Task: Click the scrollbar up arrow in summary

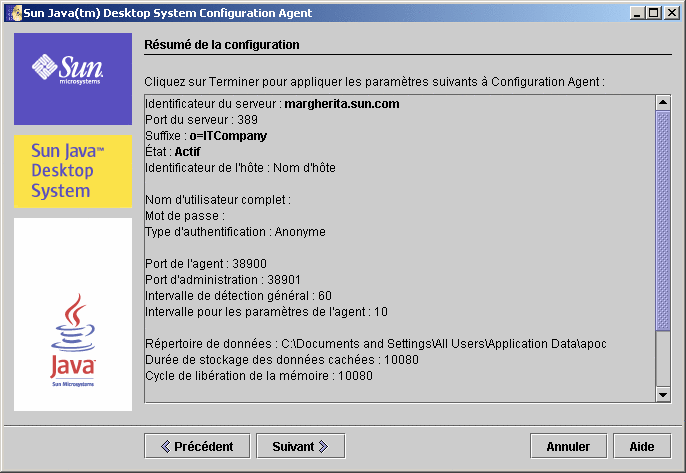Action: pyautogui.click(x=663, y=103)
